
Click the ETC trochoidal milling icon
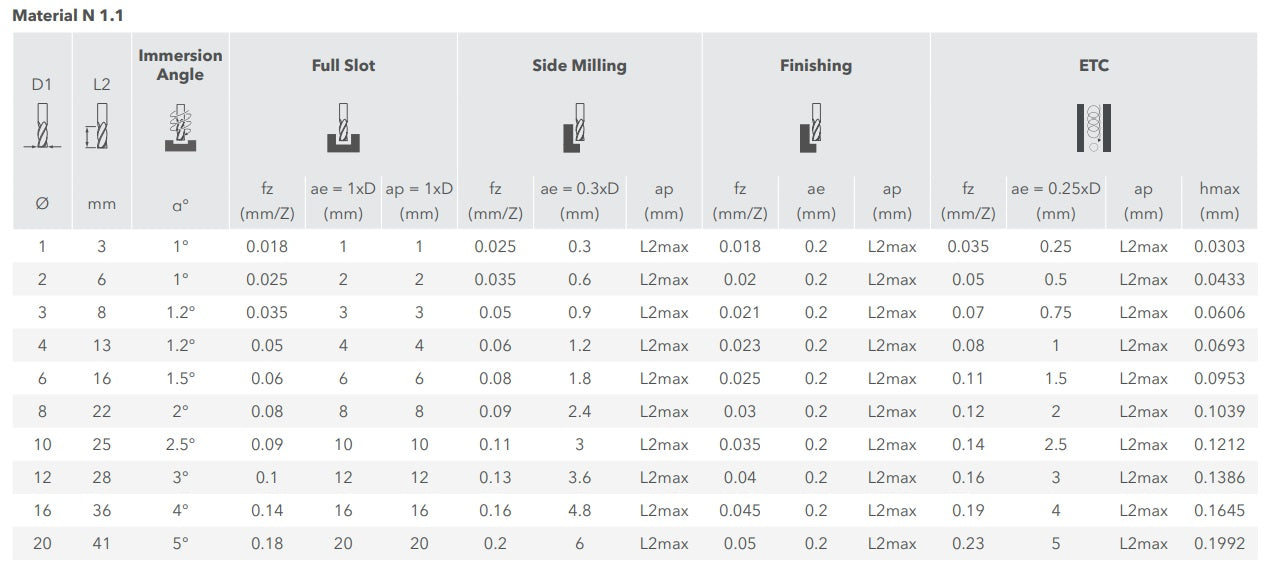[1093, 127]
